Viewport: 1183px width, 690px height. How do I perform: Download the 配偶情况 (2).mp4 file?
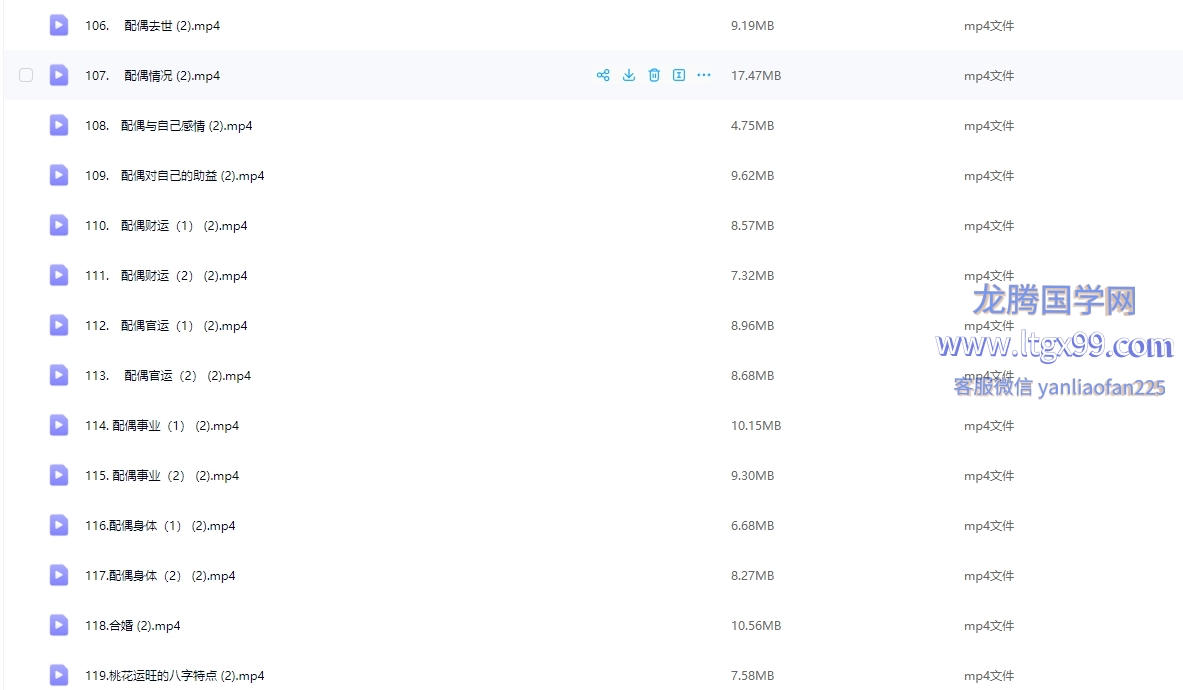pos(628,75)
